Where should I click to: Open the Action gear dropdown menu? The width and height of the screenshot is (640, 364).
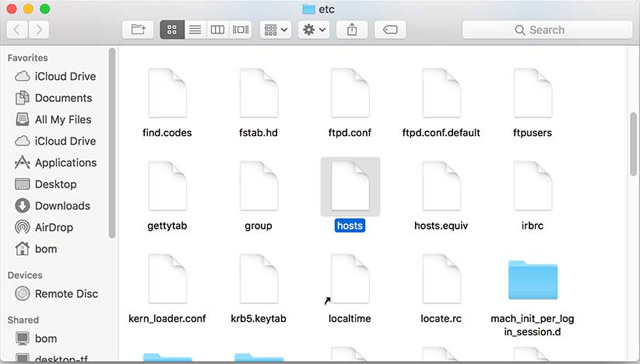[313, 30]
